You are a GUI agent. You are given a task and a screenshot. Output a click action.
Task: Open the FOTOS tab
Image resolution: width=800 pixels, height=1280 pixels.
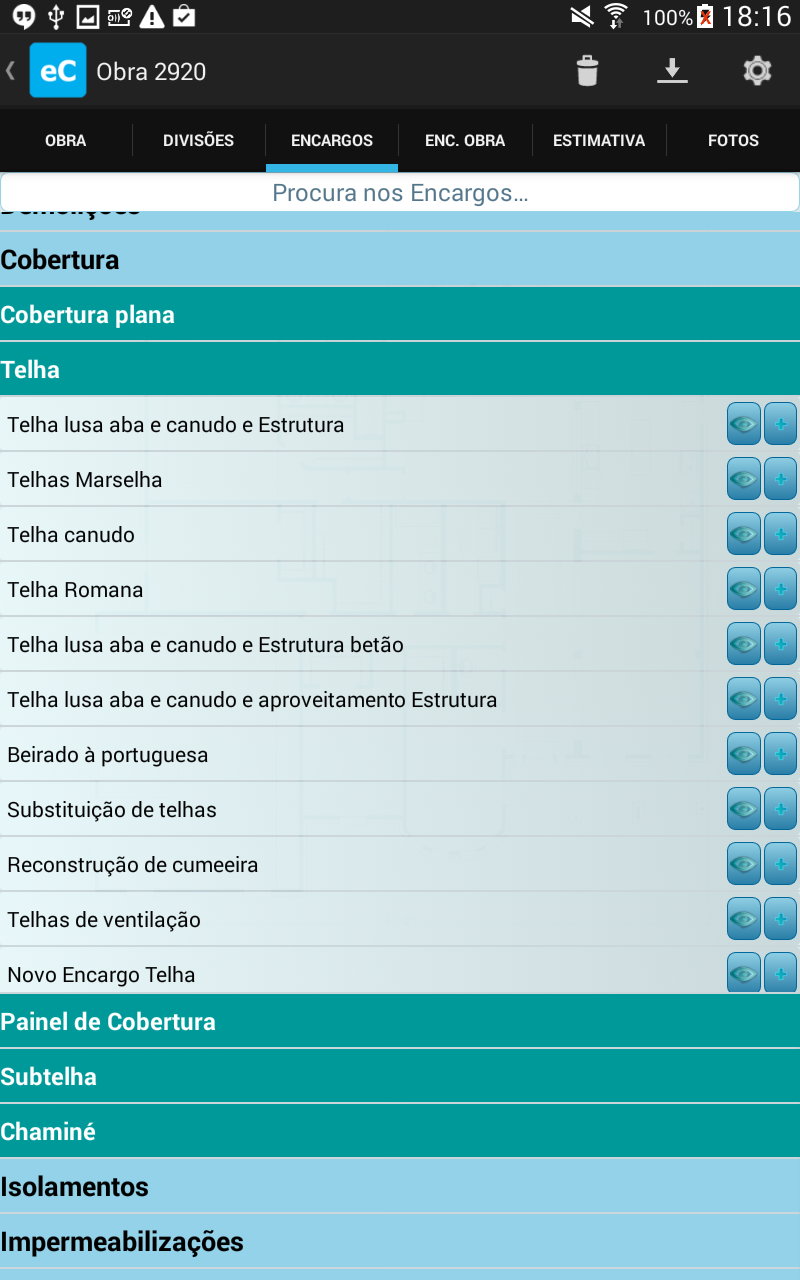click(x=733, y=140)
